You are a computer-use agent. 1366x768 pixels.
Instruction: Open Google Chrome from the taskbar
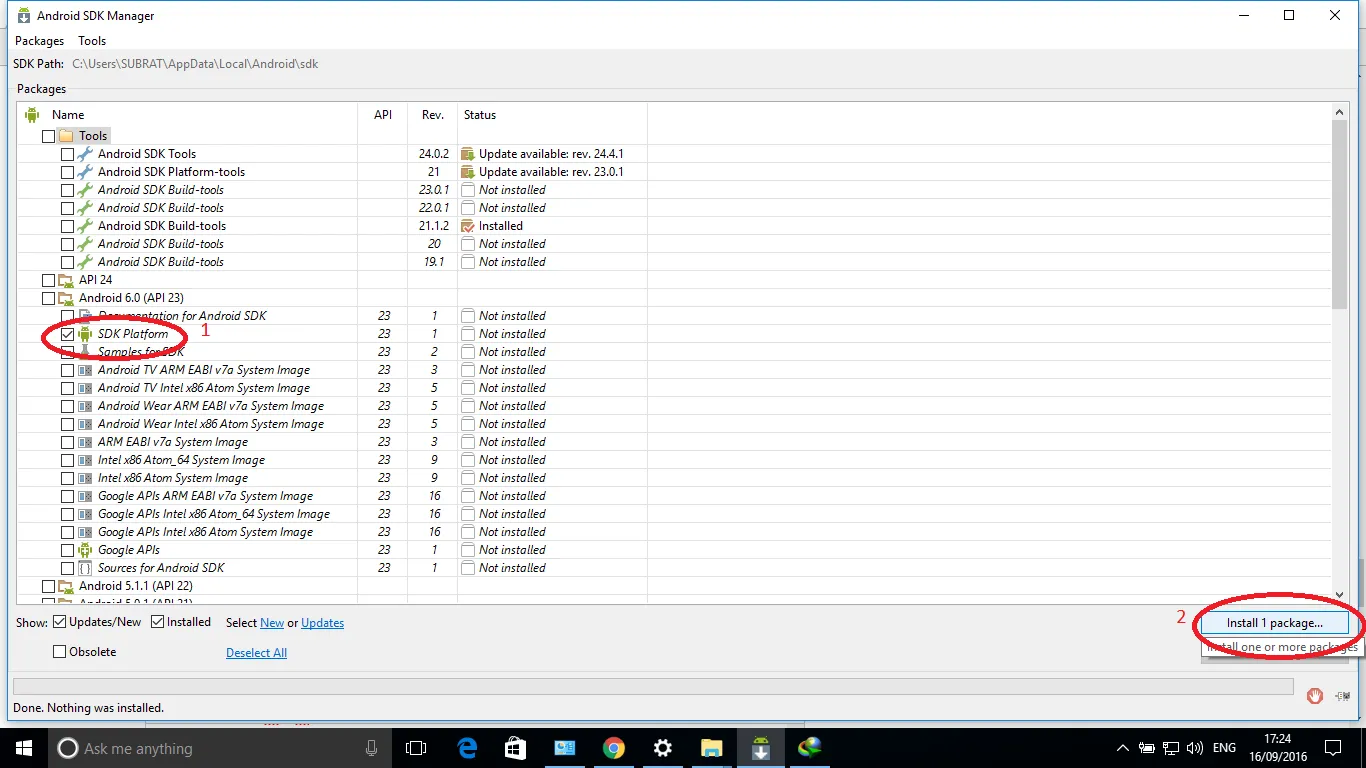[614, 748]
